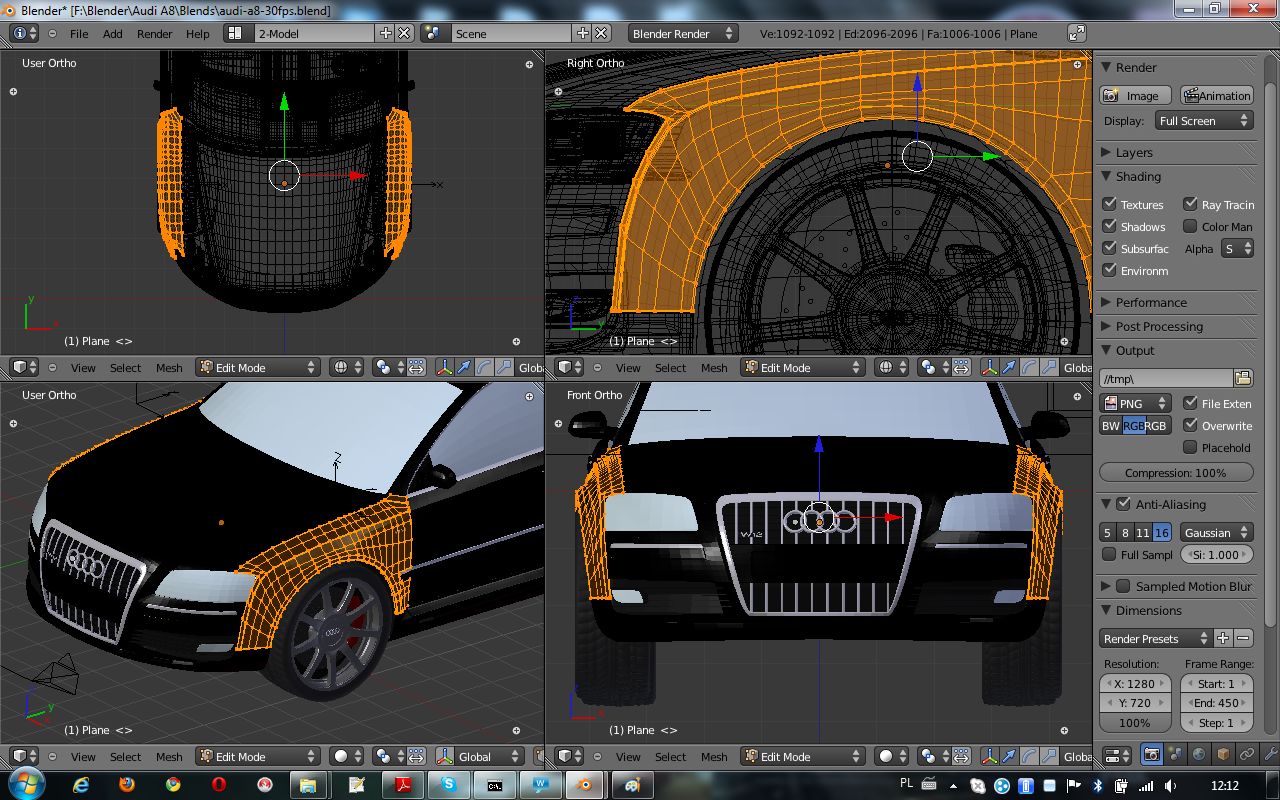Click 3D manipulator toggle in top-left viewport header

pyautogui.click(x=444, y=367)
